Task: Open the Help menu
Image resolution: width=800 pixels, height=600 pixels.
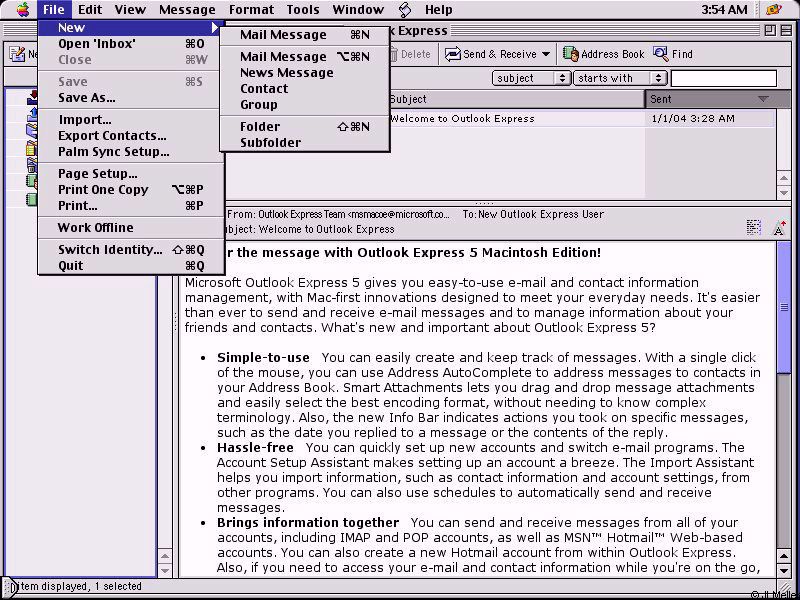Action: click(x=439, y=9)
